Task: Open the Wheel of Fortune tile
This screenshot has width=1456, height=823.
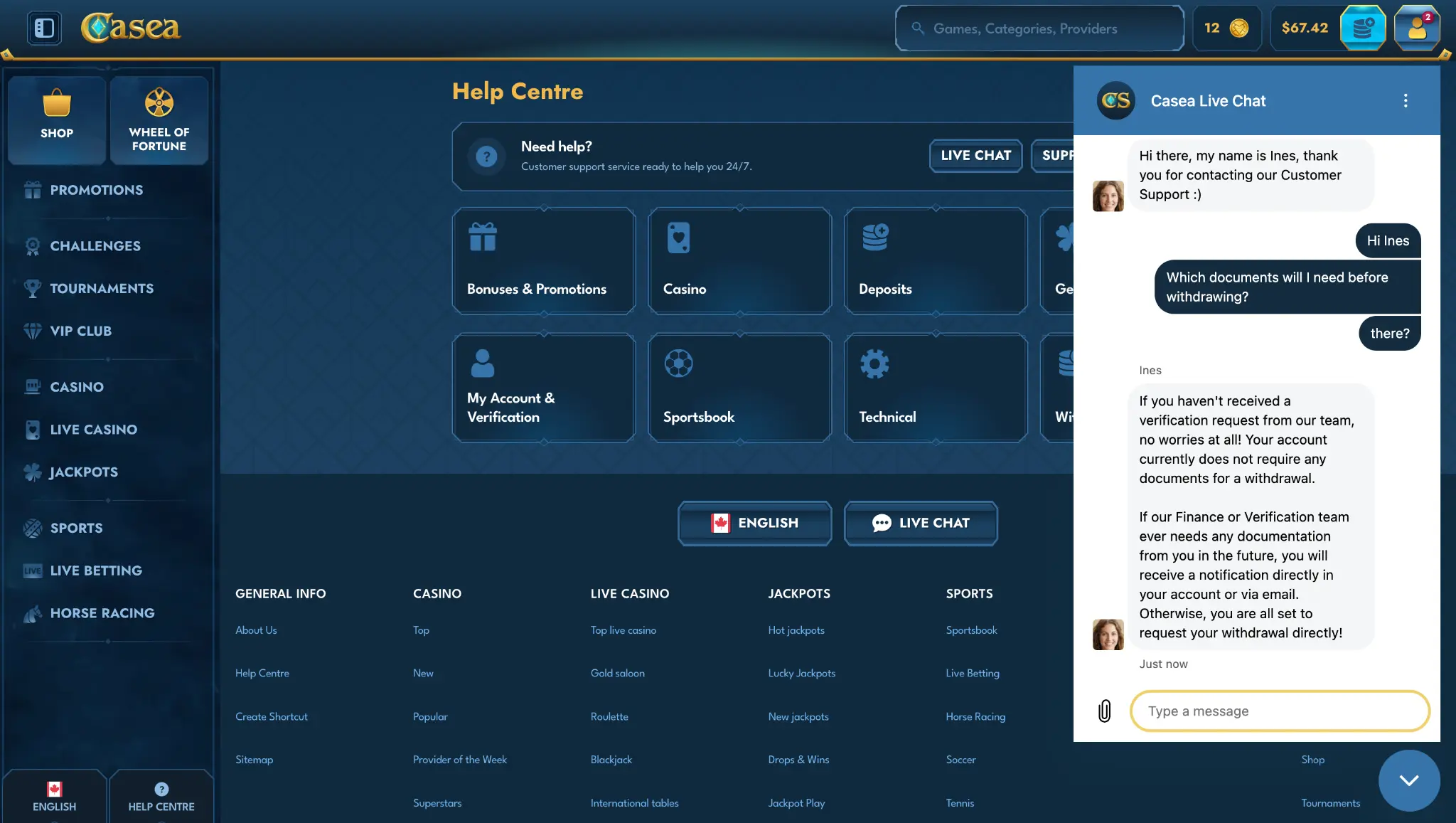Action: click(x=159, y=120)
